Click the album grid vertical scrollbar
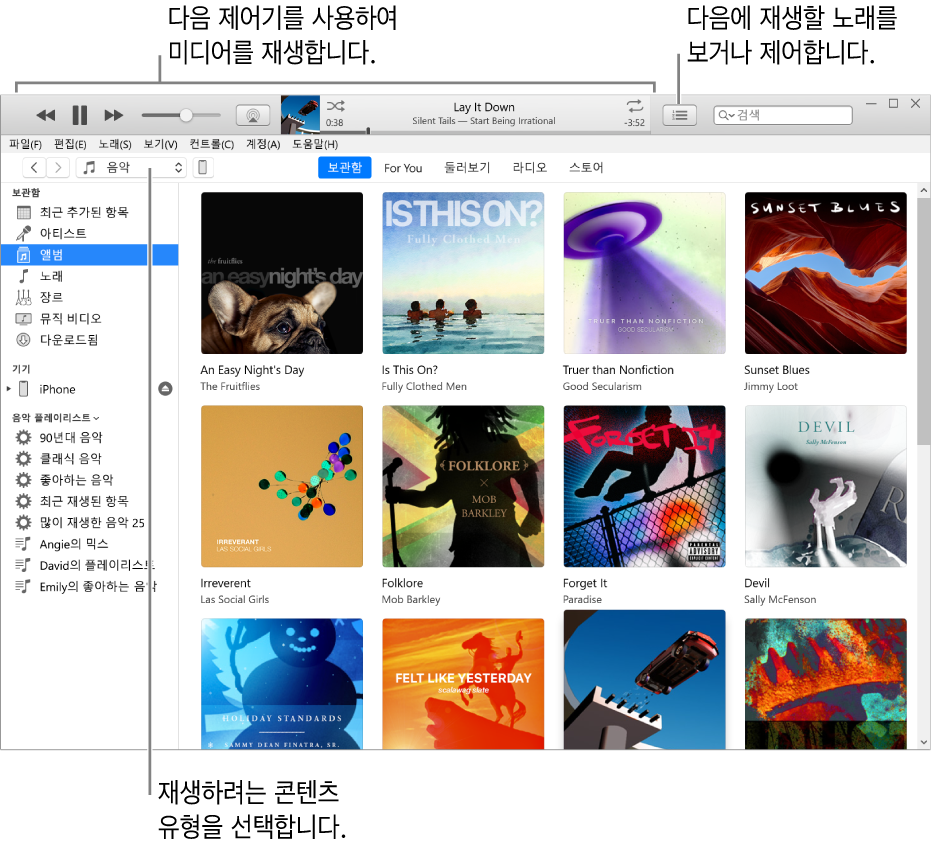The height and width of the screenshot is (846, 931). click(x=923, y=321)
